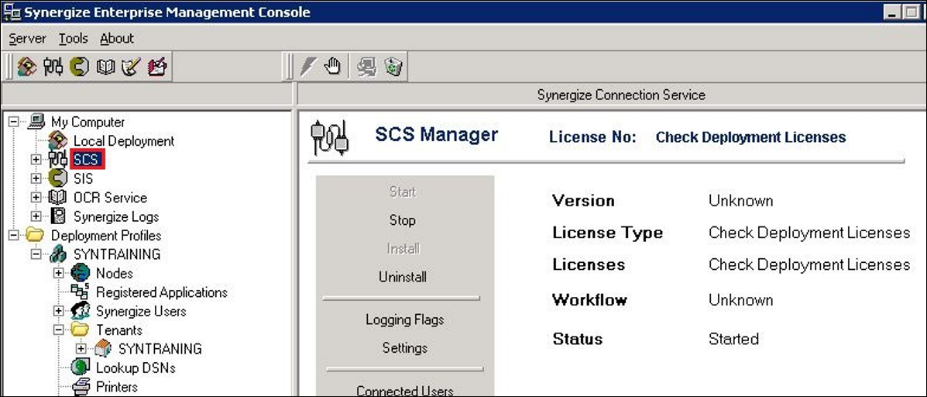Click the greyed-out Install button

[403, 249]
